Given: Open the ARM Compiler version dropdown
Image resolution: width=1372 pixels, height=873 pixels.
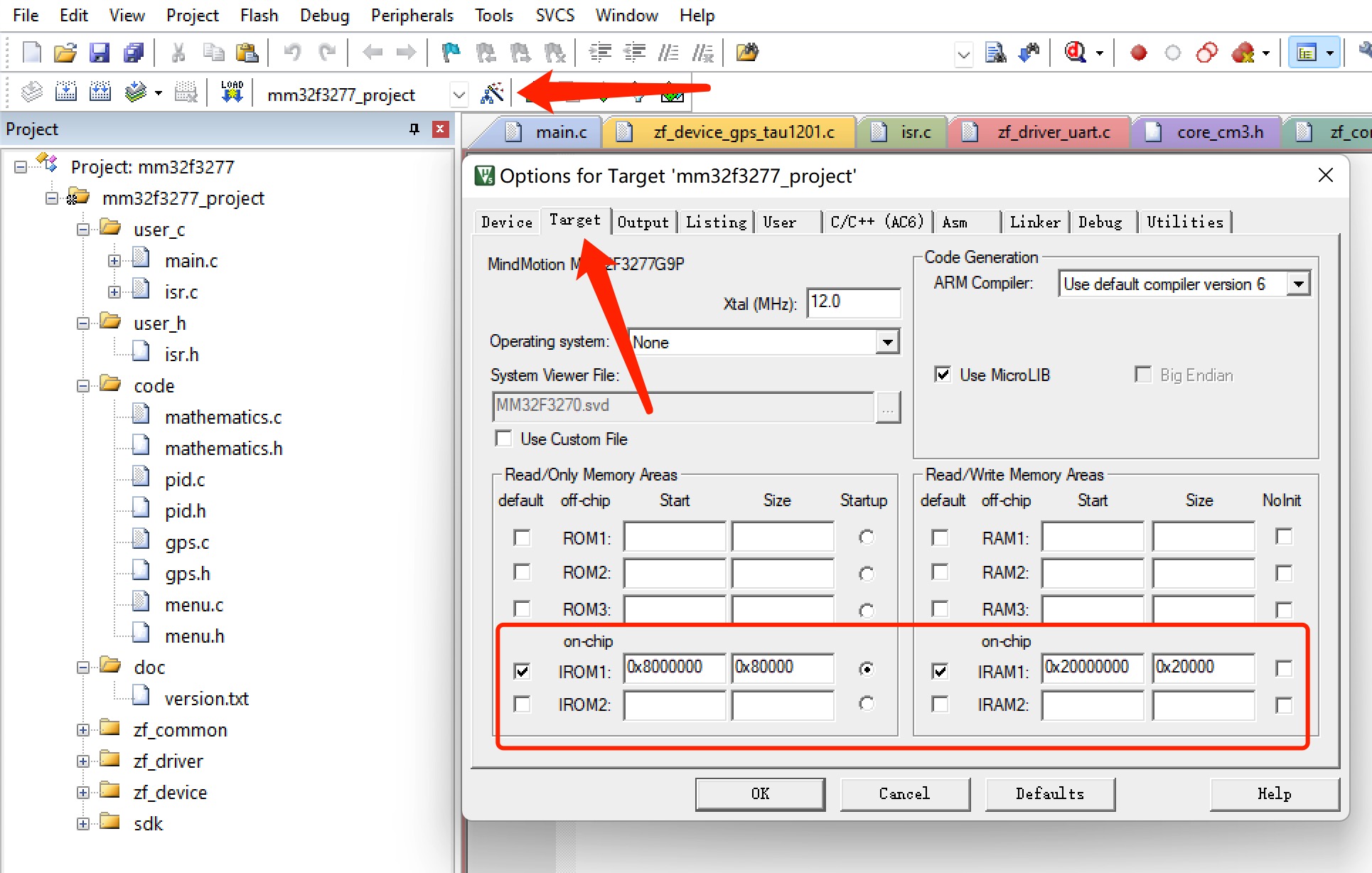Looking at the screenshot, I should tap(1298, 284).
